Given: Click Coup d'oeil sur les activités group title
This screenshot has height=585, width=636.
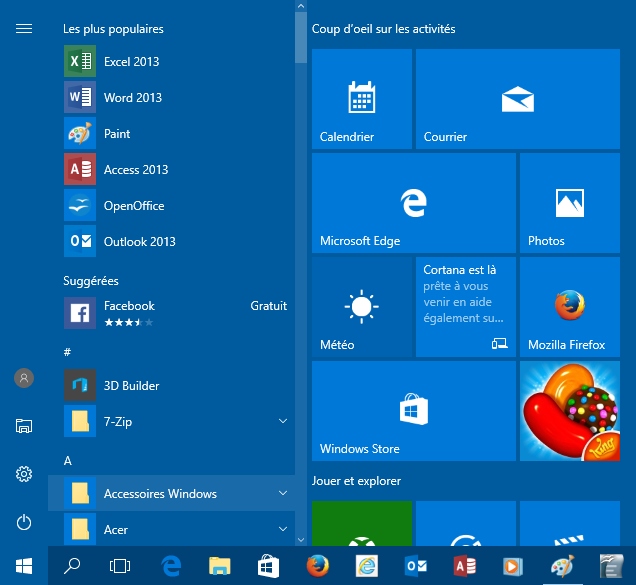Looking at the screenshot, I should [x=383, y=29].
